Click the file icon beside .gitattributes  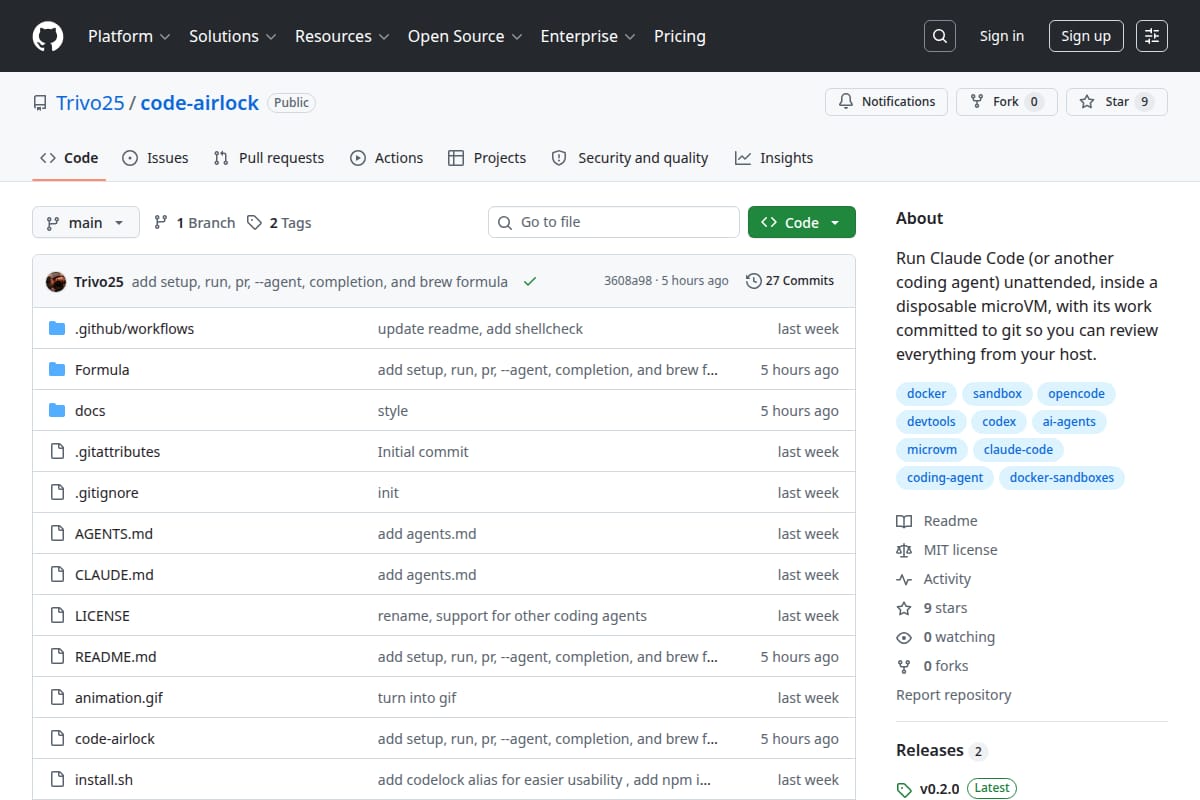coord(57,452)
